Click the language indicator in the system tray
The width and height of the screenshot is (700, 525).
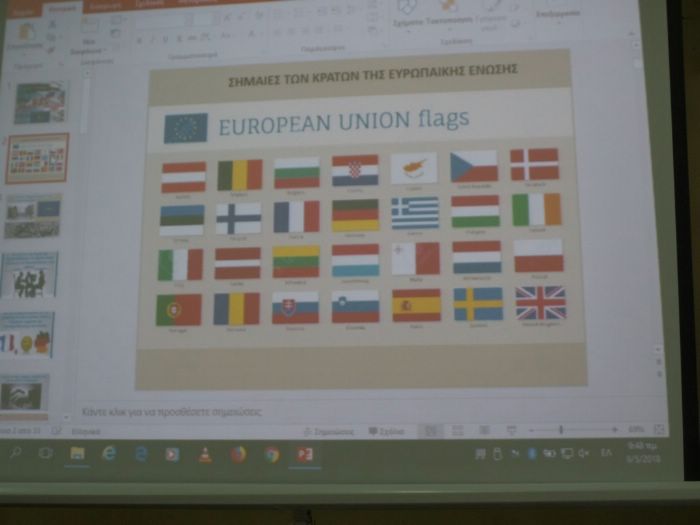click(x=606, y=453)
